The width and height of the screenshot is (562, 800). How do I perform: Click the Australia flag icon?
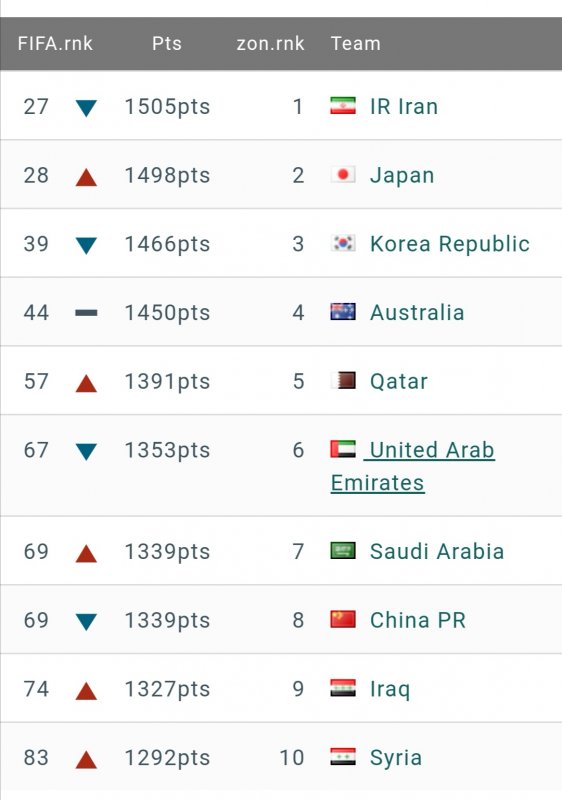[x=343, y=312]
